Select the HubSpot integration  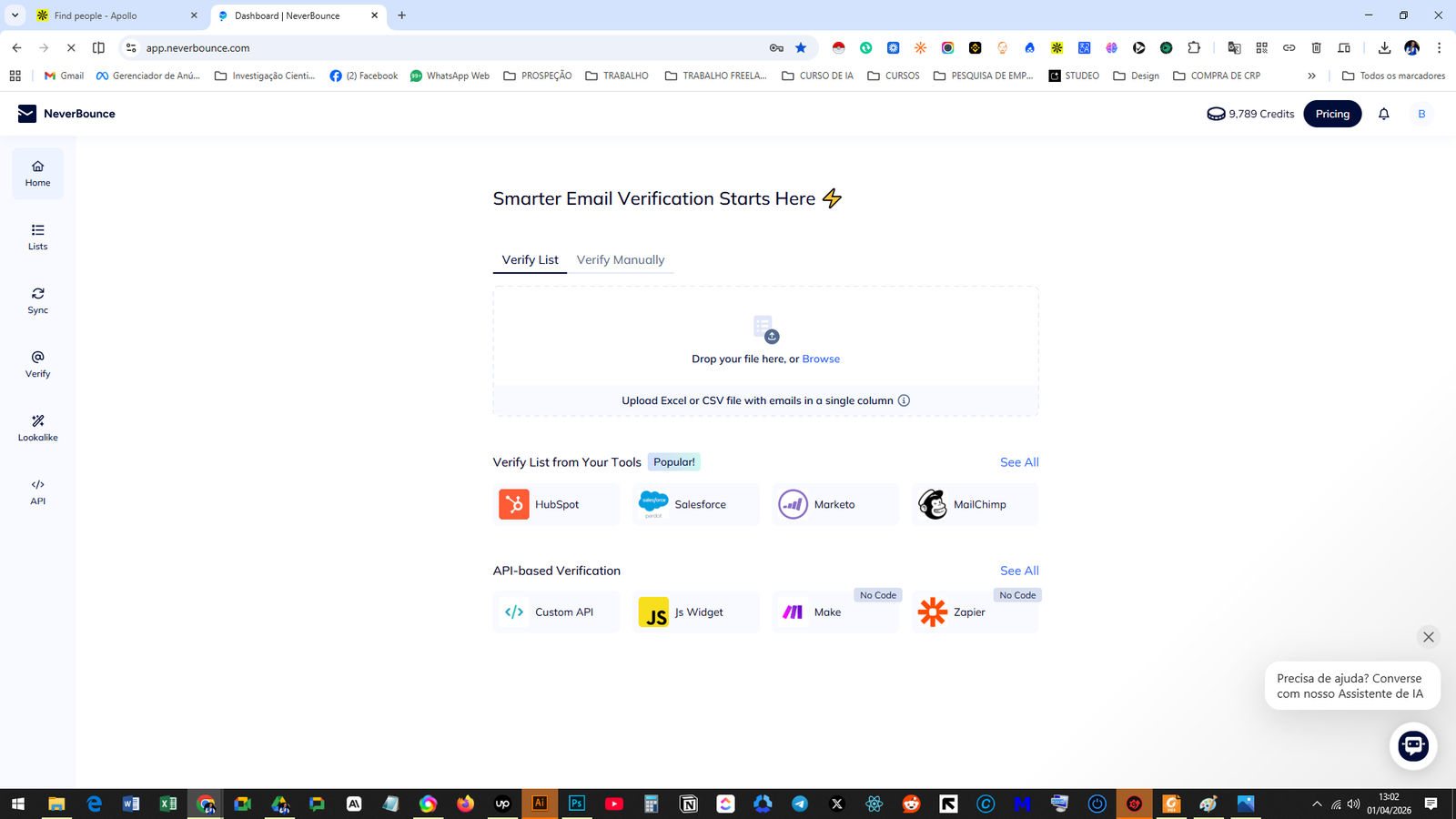click(x=556, y=504)
